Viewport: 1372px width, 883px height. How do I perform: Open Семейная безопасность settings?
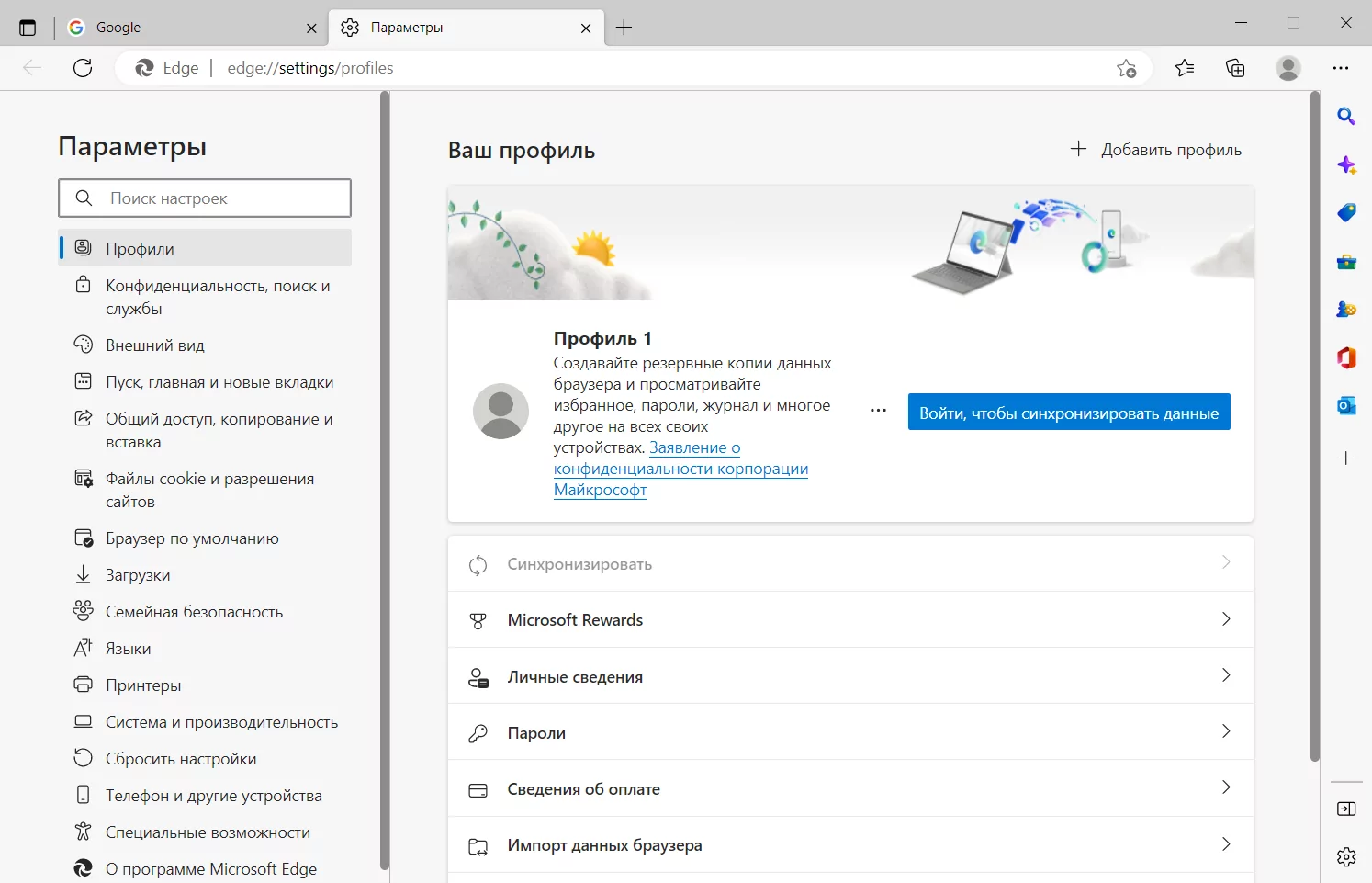[205, 611]
